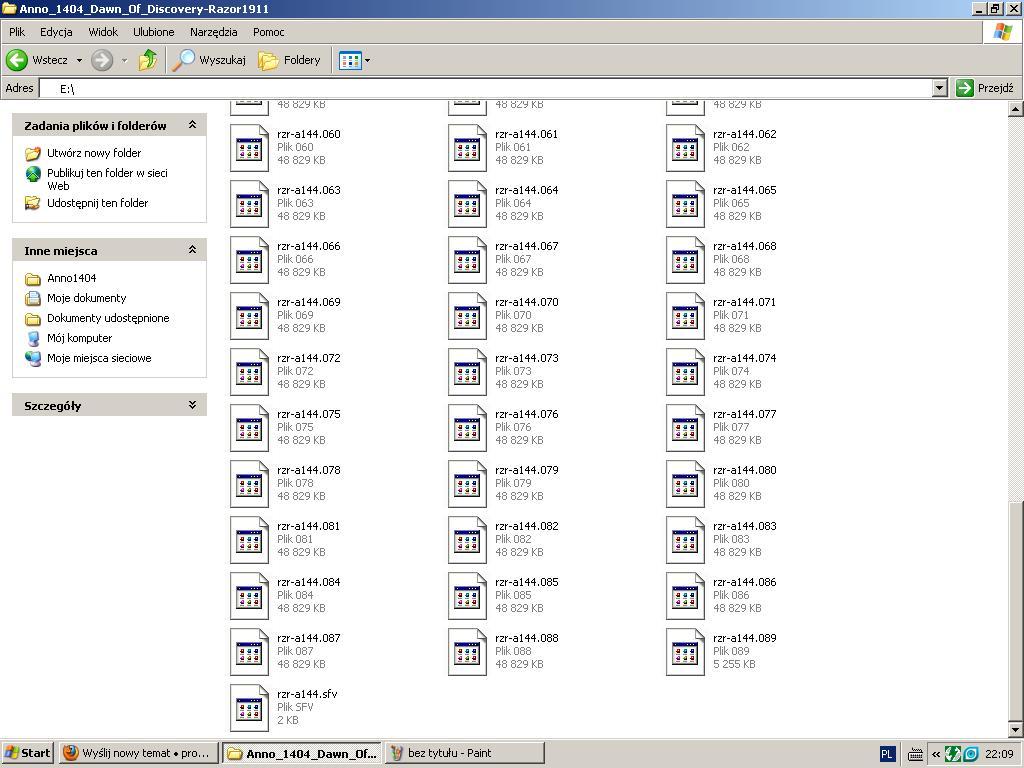Select file icon for rzr-a144.061

[x=468, y=148]
